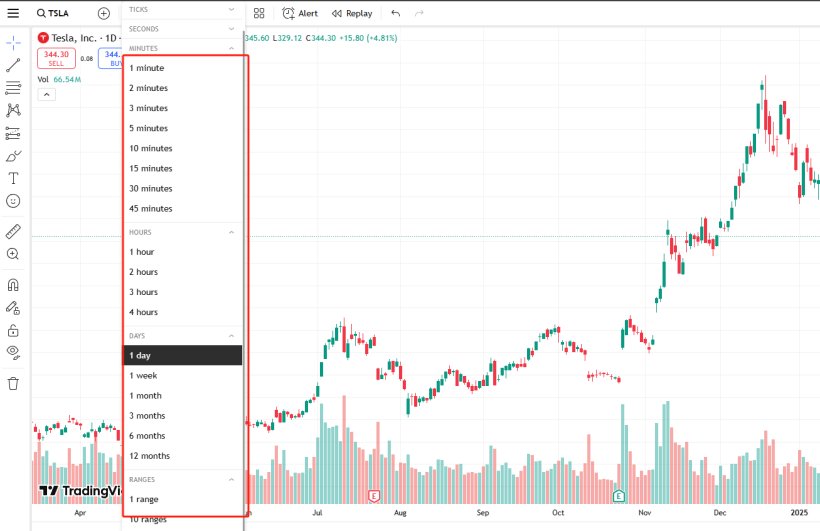Viewport: 820px width, 531px height.
Task: Choose the highlighted 1 day interval
Action: [182, 355]
